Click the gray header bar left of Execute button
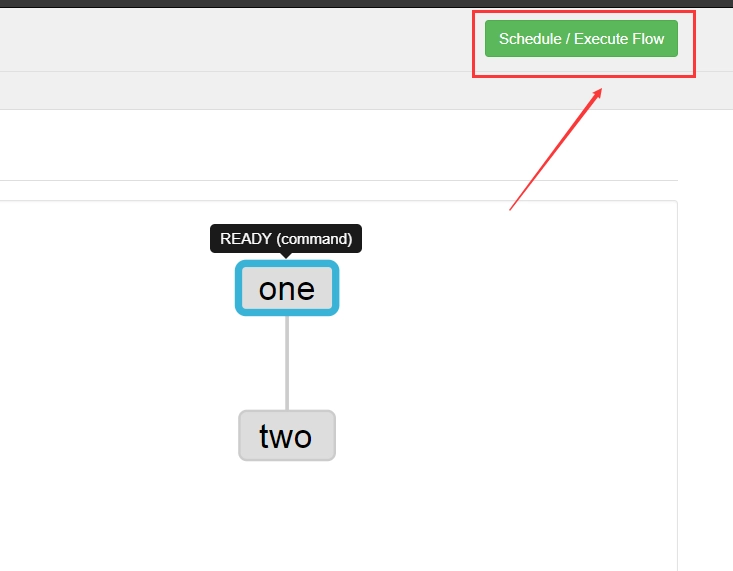The width and height of the screenshot is (733, 571). (234, 40)
